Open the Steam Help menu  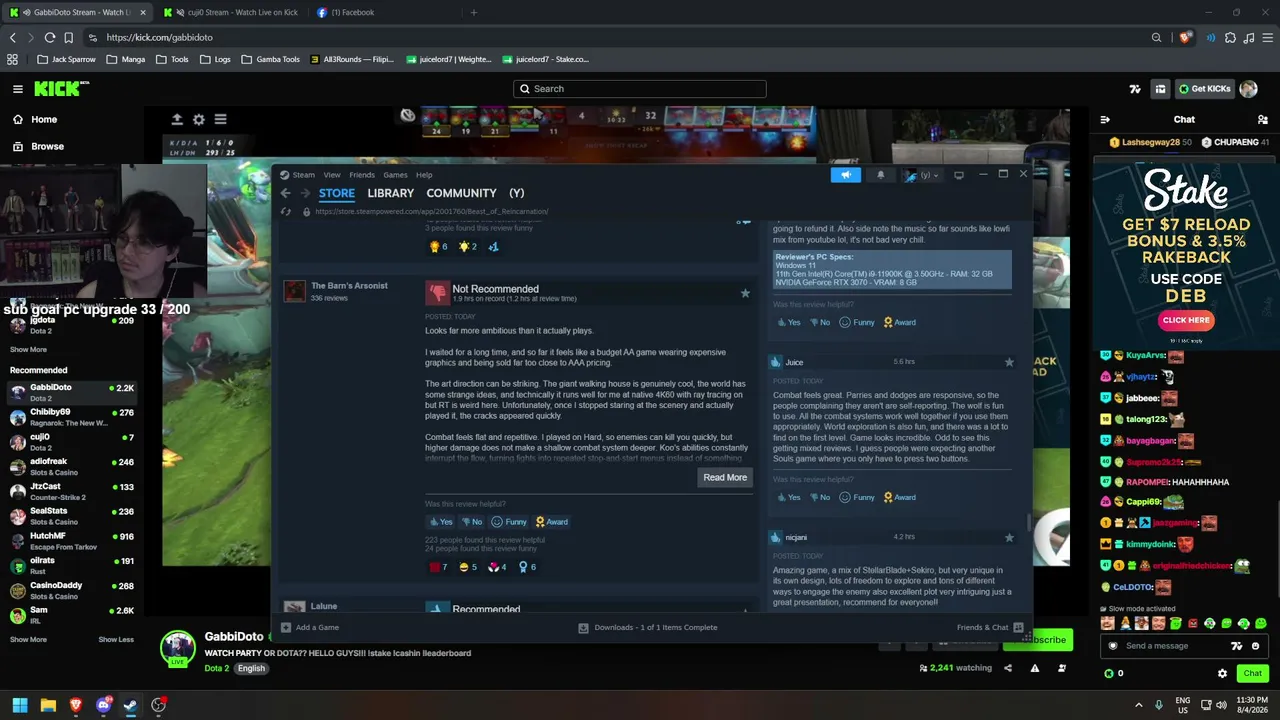tap(424, 175)
